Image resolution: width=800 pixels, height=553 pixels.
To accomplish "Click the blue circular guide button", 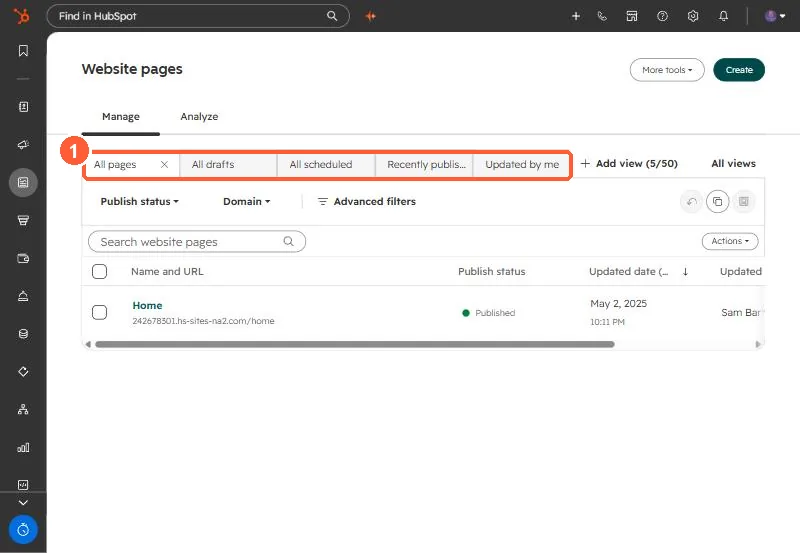I will pos(23,530).
